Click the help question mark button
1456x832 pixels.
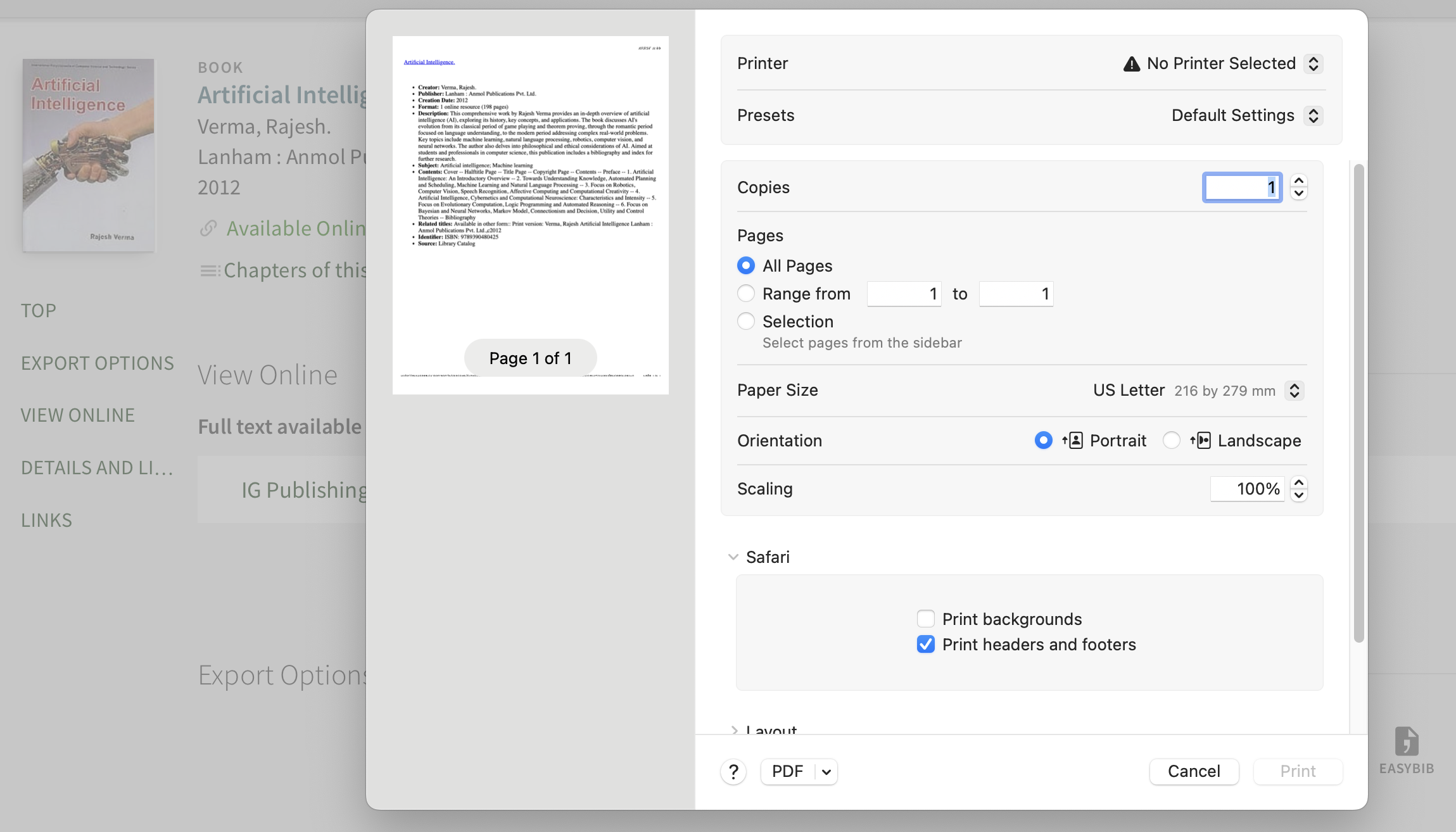click(x=733, y=771)
